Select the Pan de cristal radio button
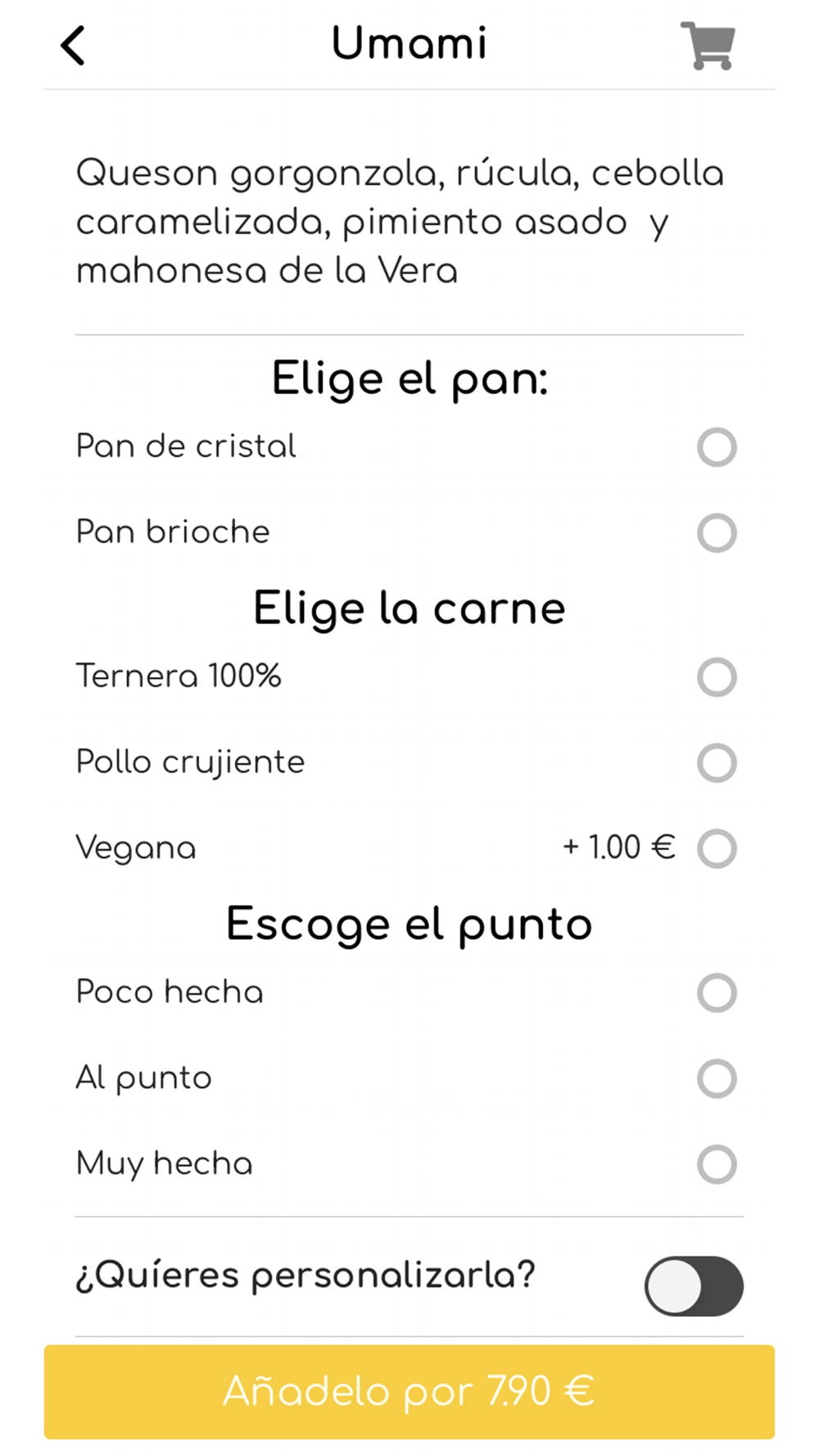This screenshot has width=819, height=1456. 717,447
